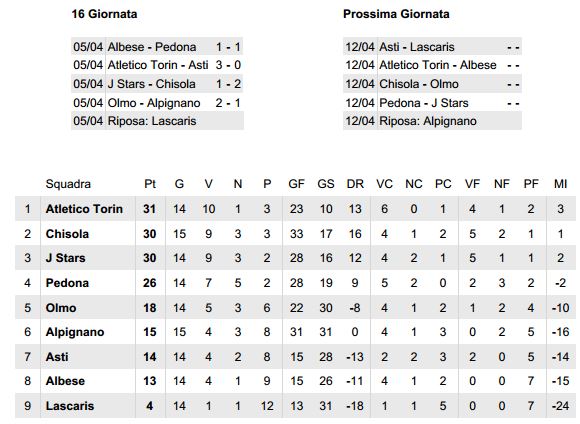
Task: Select the Albese row in the standings
Action: 295,381
